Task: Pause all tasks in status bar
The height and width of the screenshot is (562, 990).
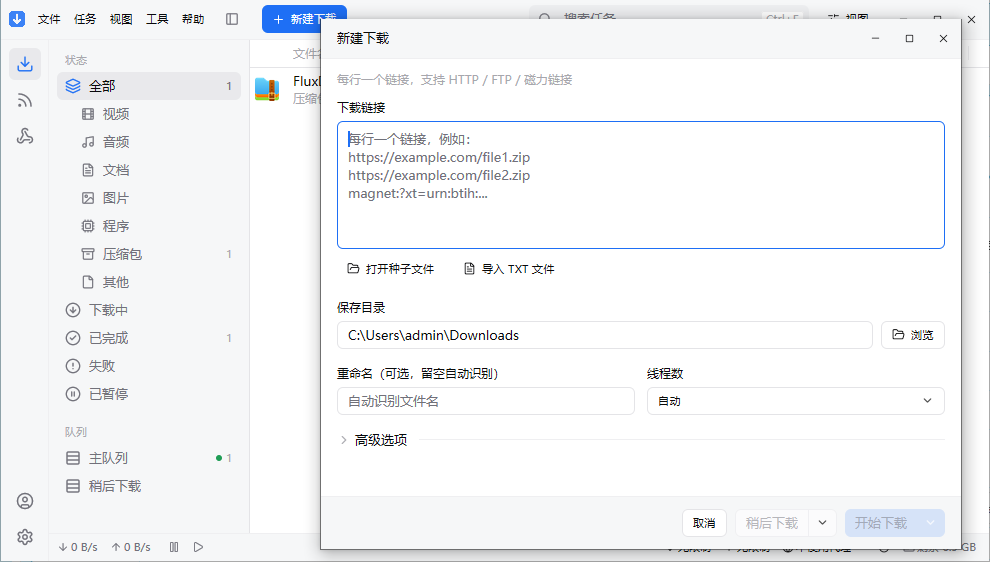Action: coord(174,547)
